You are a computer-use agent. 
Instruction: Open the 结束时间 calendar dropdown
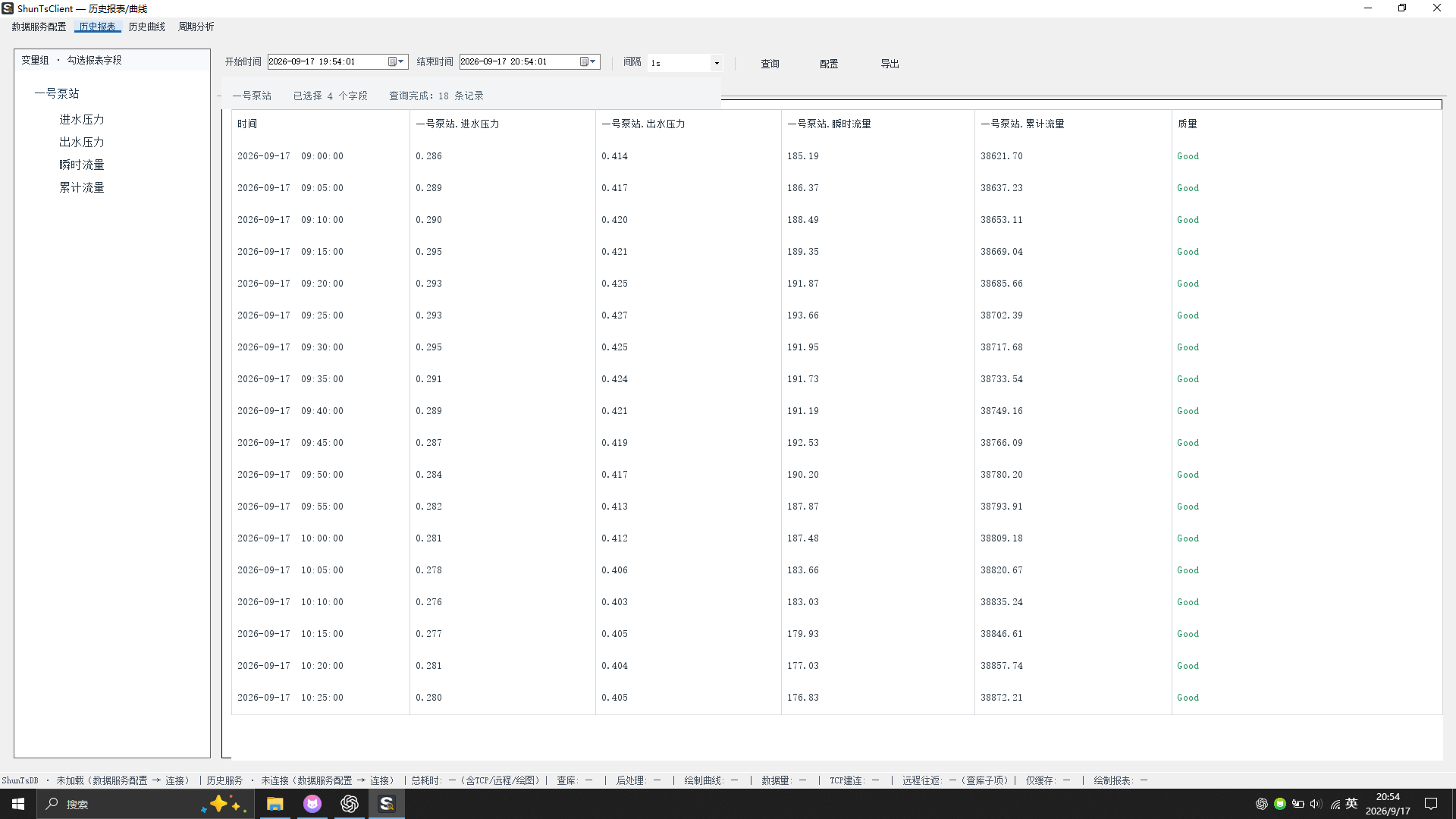(588, 62)
